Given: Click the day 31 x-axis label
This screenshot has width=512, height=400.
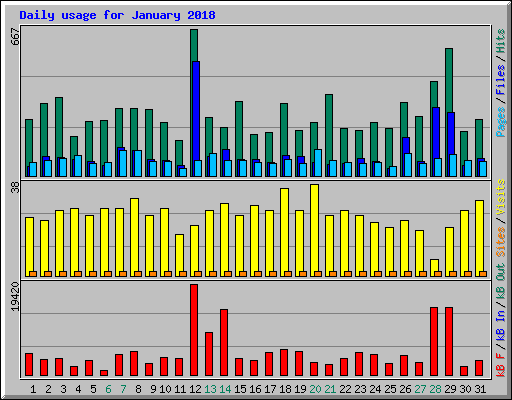Looking at the screenshot, I should [480, 389].
